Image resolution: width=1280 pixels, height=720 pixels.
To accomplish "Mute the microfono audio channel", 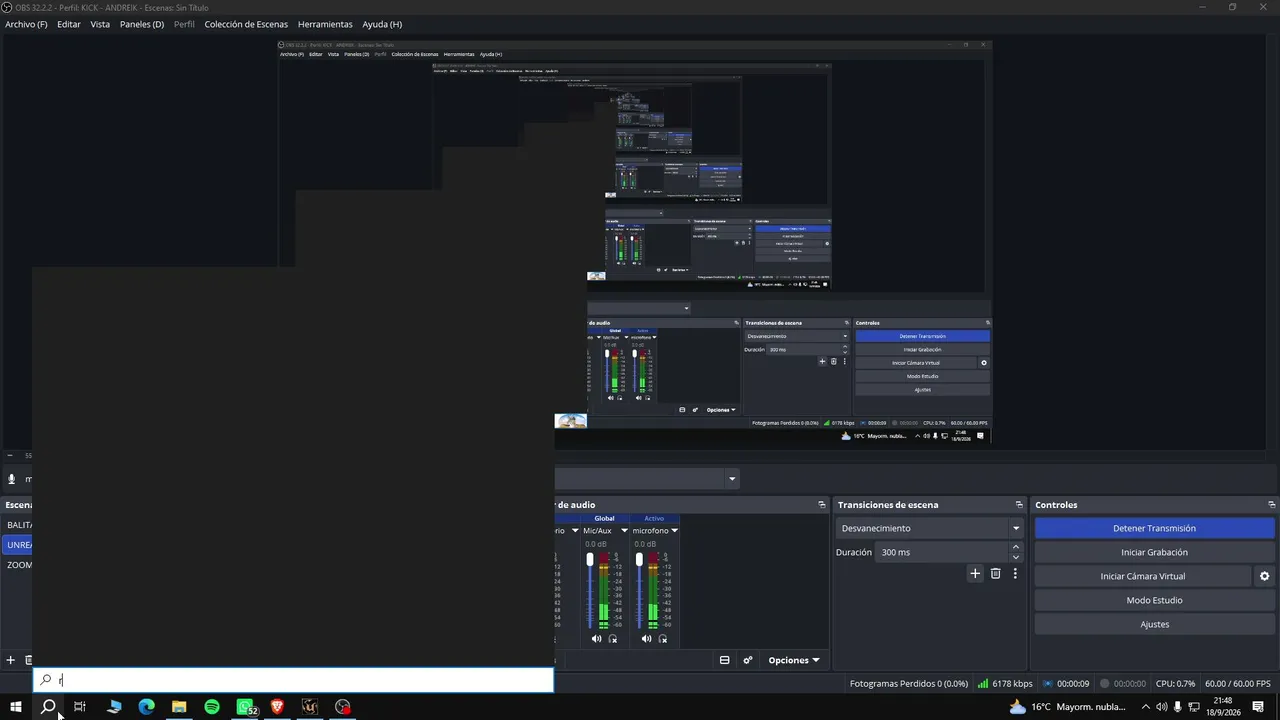I will 646,639.
